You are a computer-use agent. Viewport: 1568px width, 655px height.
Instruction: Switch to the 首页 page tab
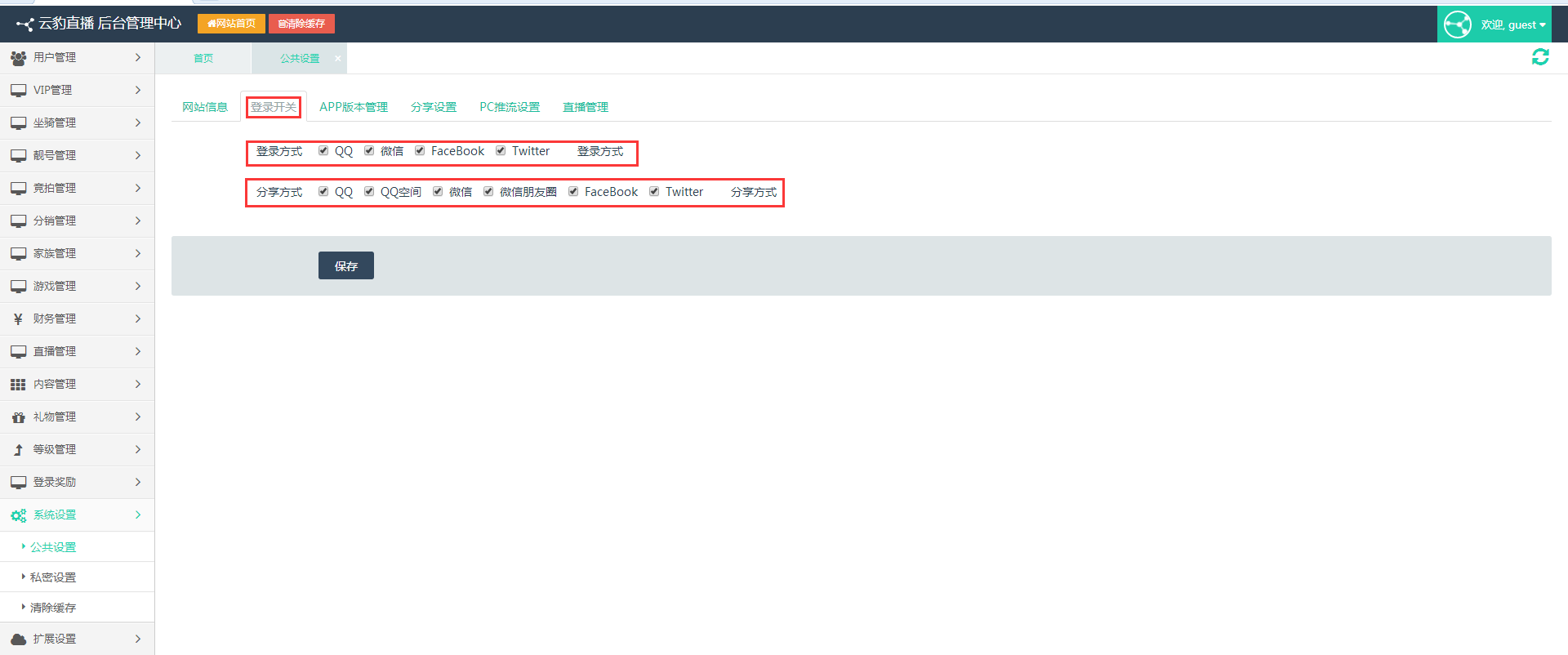coord(203,58)
